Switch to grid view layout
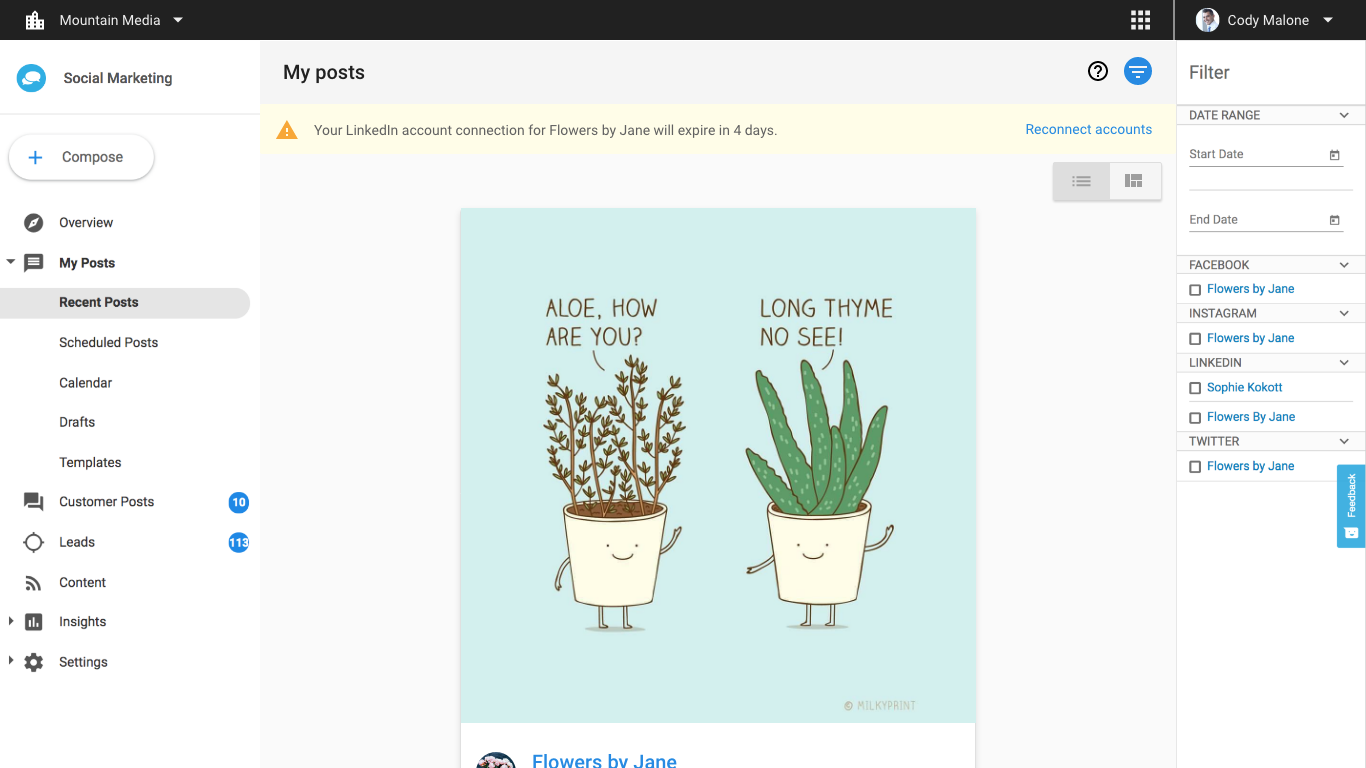This screenshot has height=768, width=1366. tap(1134, 181)
